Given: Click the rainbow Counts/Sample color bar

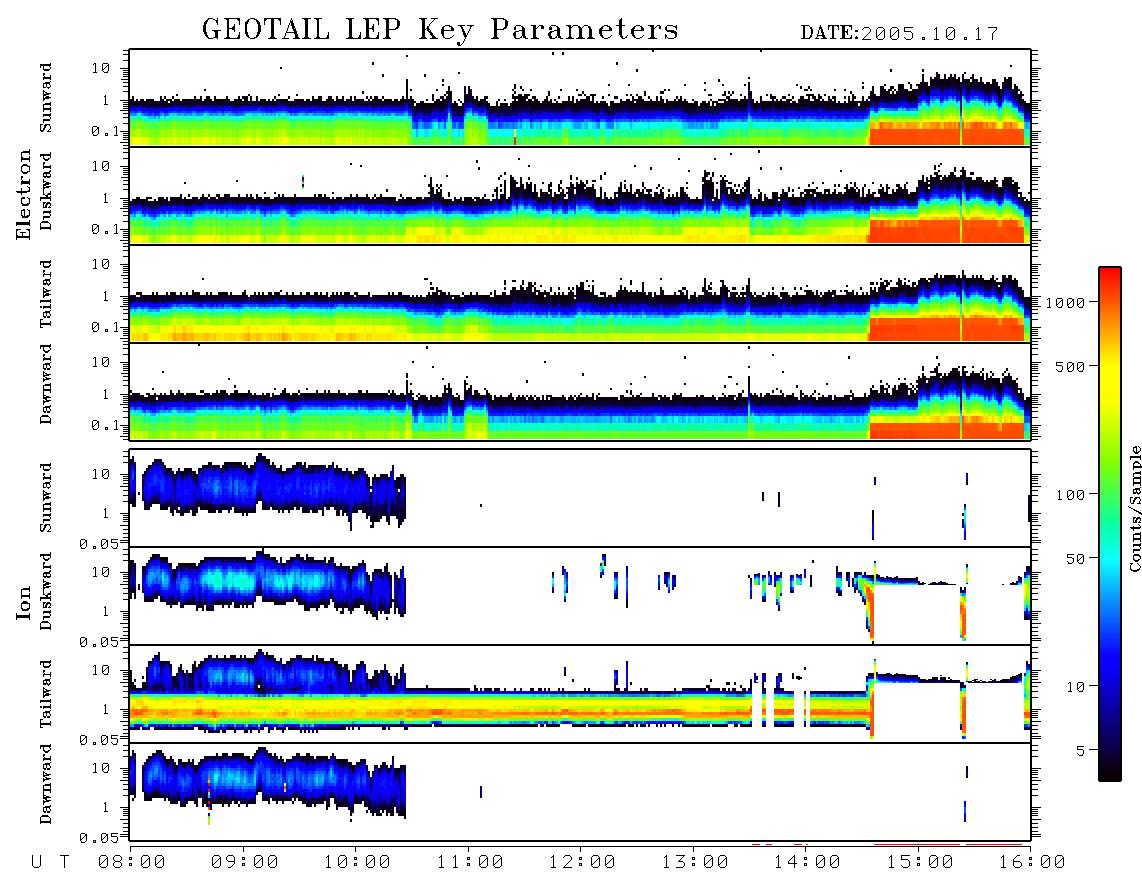Looking at the screenshot, I should point(1110,524).
